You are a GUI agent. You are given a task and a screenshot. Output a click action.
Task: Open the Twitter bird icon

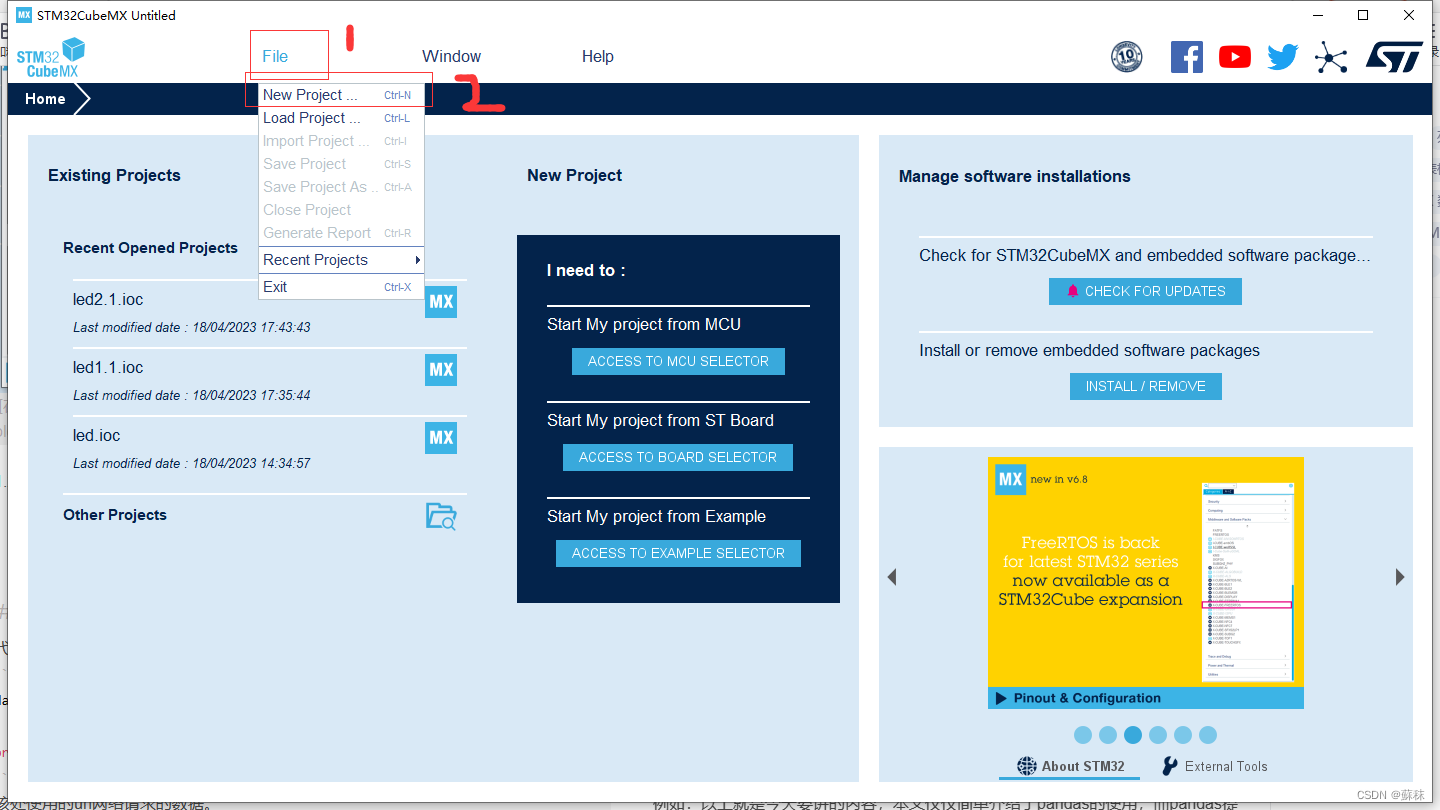click(1282, 57)
